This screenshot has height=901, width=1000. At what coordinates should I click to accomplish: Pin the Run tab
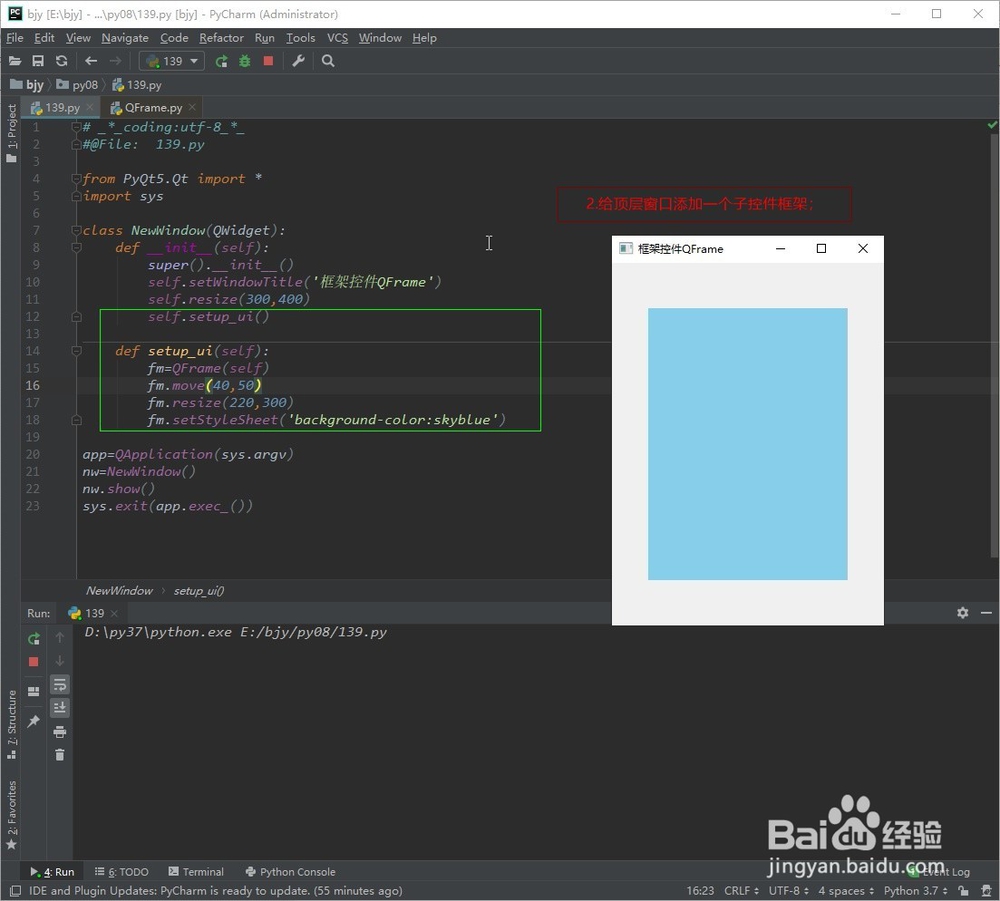click(34, 721)
